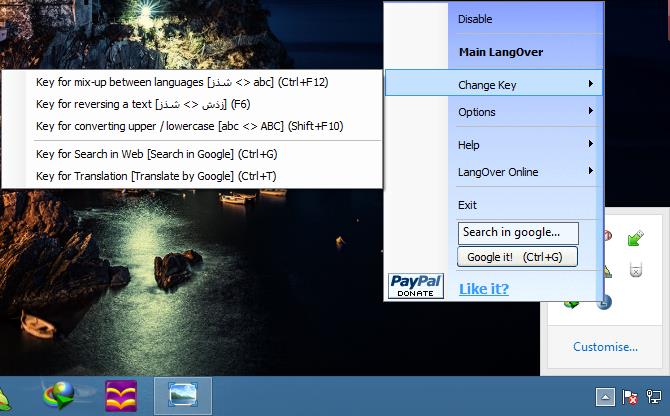The image size is (670, 416).
Task: Select Disable in the LangOver menu
Action: click(x=475, y=19)
